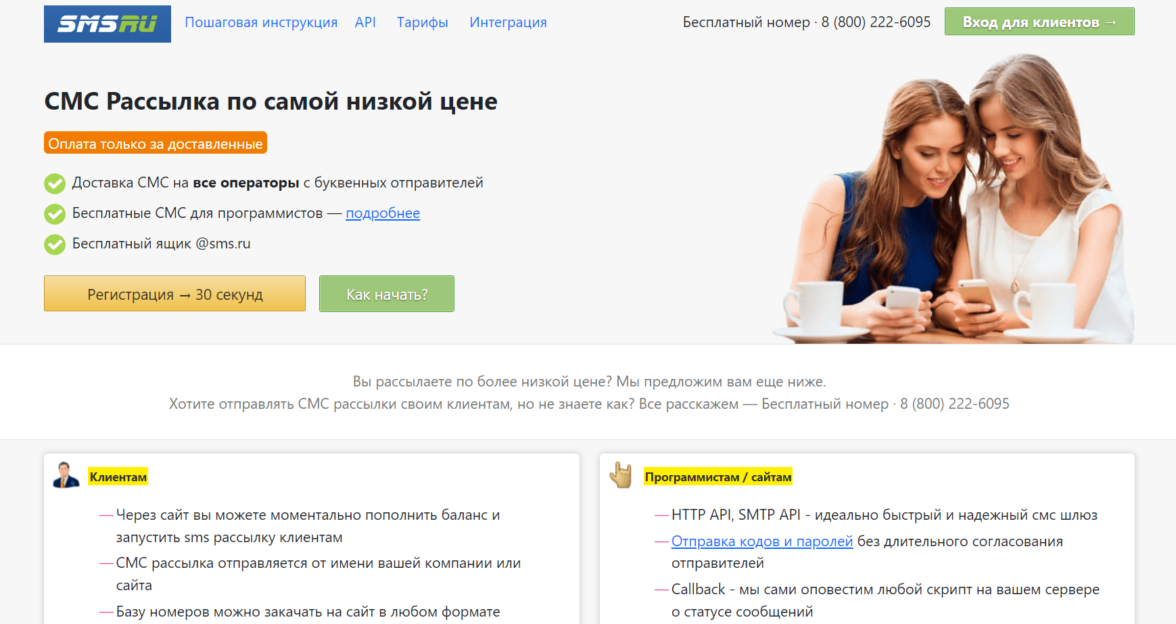Click the СМС рассылка отправляется от имени line
Viewport: 1176px width, 624px height.
pos(318,574)
